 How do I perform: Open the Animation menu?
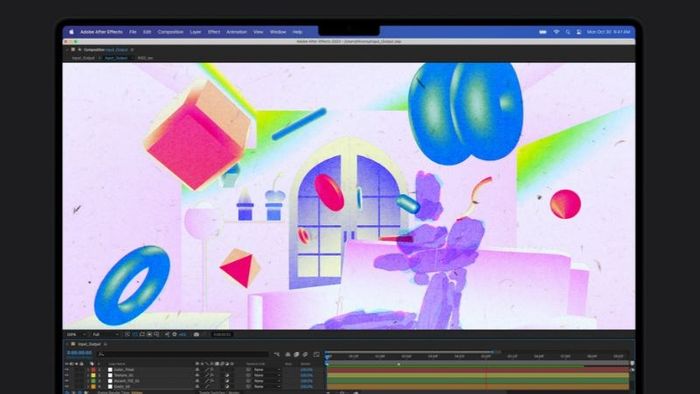click(x=236, y=32)
